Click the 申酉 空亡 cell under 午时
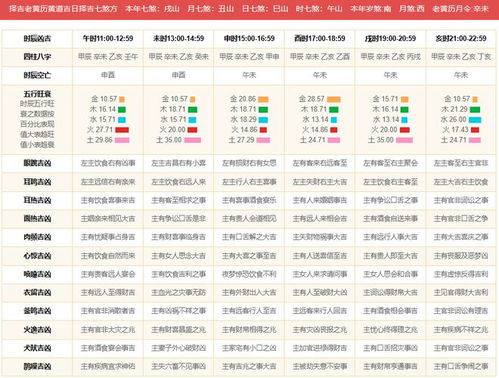 tap(108, 75)
